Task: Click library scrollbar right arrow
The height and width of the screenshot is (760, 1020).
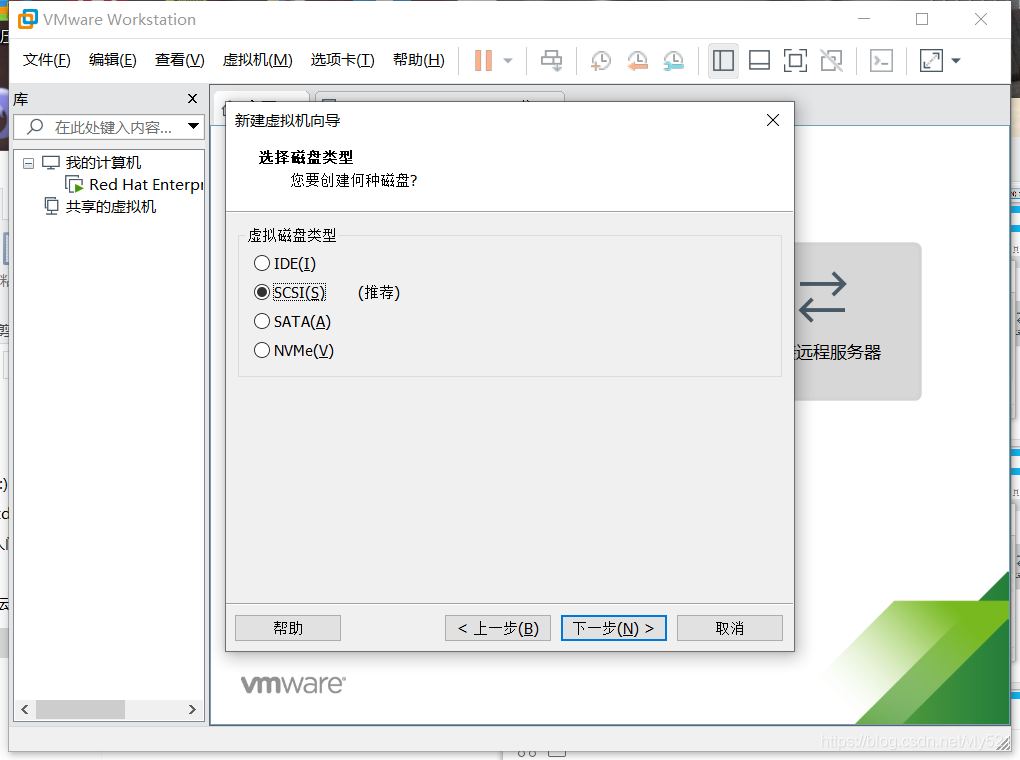Action: pos(192,709)
